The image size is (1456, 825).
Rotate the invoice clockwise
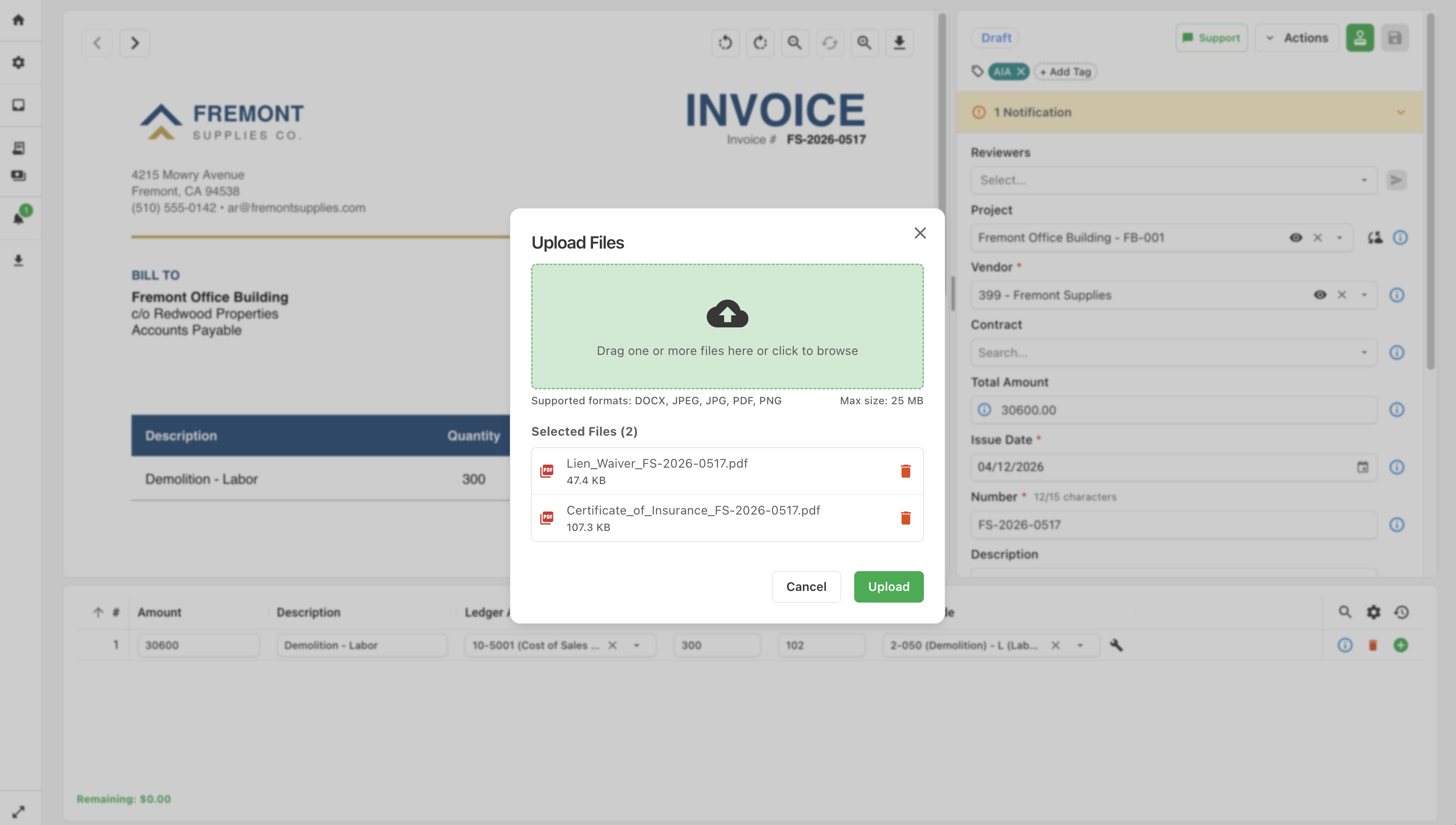(760, 43)
